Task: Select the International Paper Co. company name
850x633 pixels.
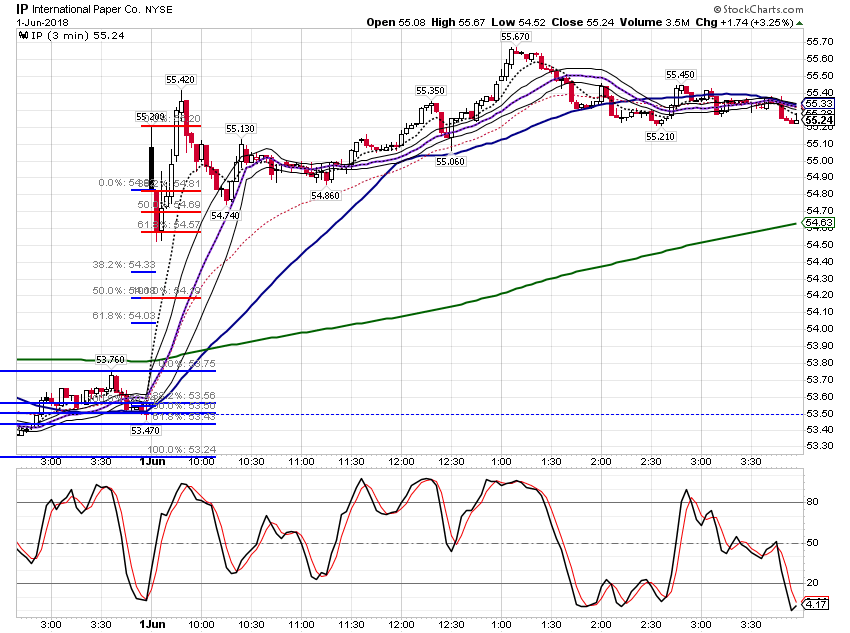Action: 86,9
